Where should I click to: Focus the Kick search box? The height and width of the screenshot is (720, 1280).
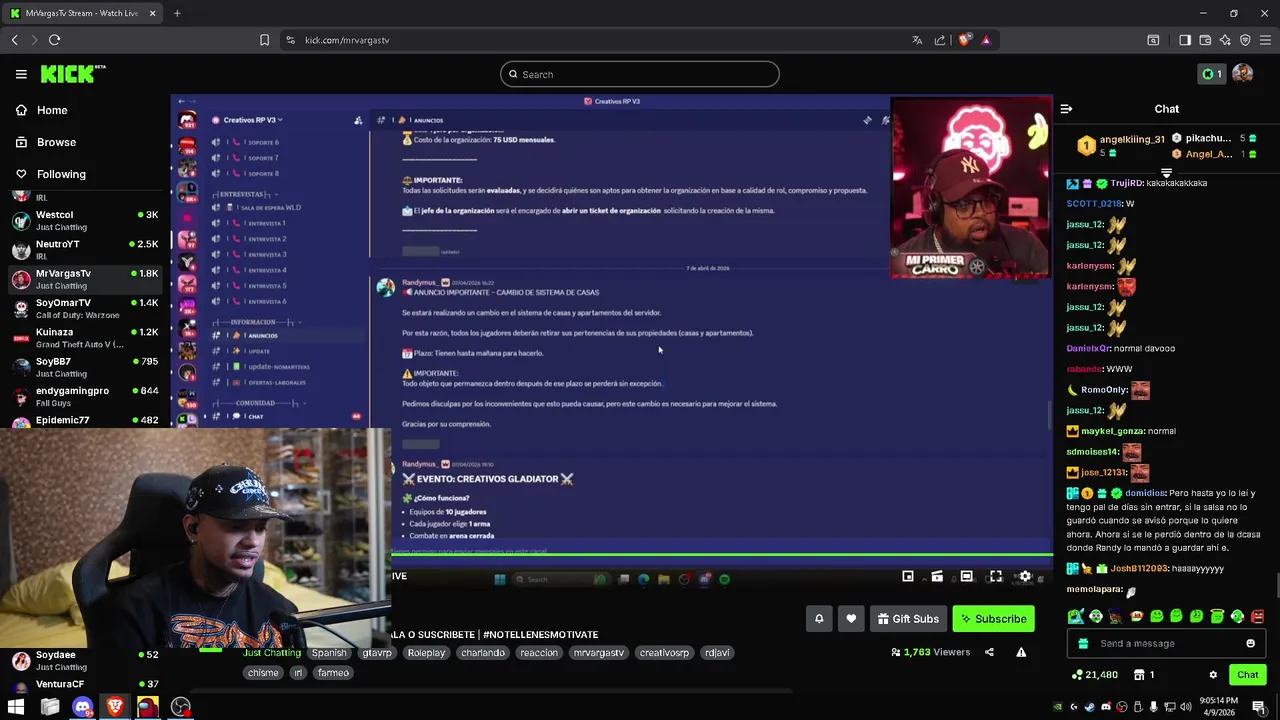(640, 74)
